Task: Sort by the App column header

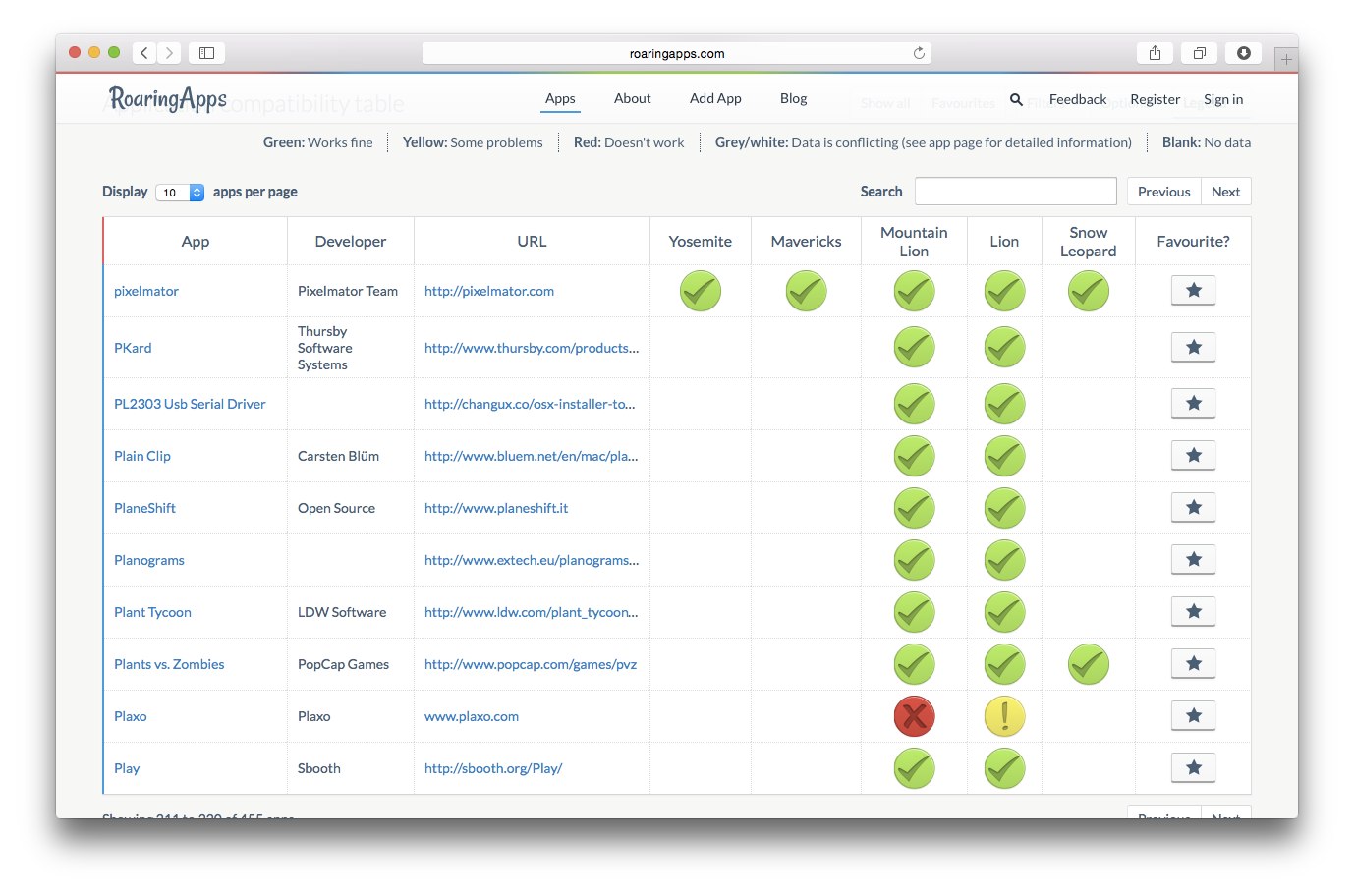Action: (x=196, y=242)
